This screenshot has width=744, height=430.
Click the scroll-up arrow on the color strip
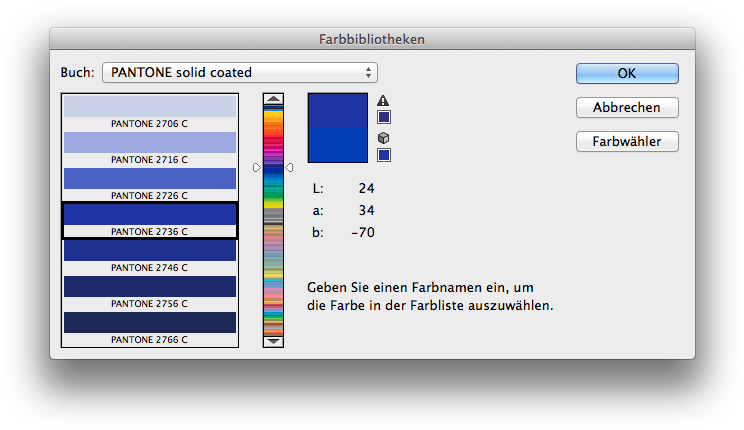point(273,99)
